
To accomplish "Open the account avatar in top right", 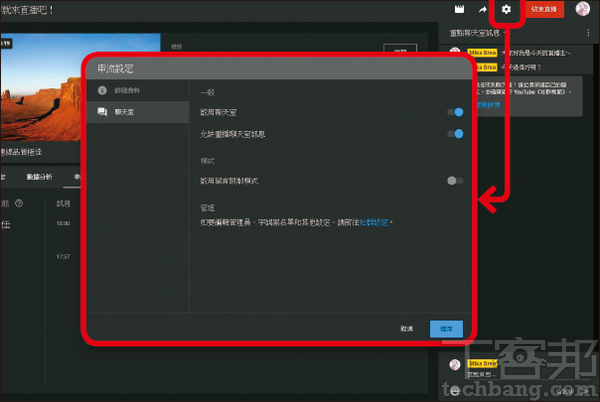I will point(583,9).
